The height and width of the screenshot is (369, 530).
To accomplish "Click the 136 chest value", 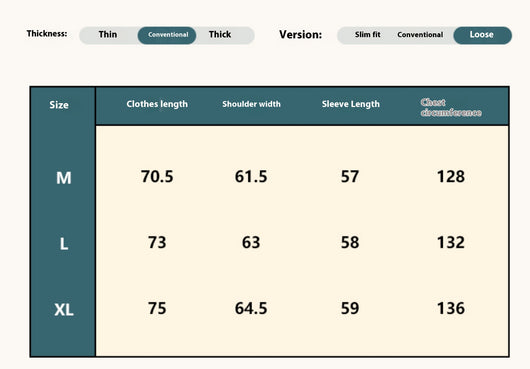I will [x=451, y=308].
